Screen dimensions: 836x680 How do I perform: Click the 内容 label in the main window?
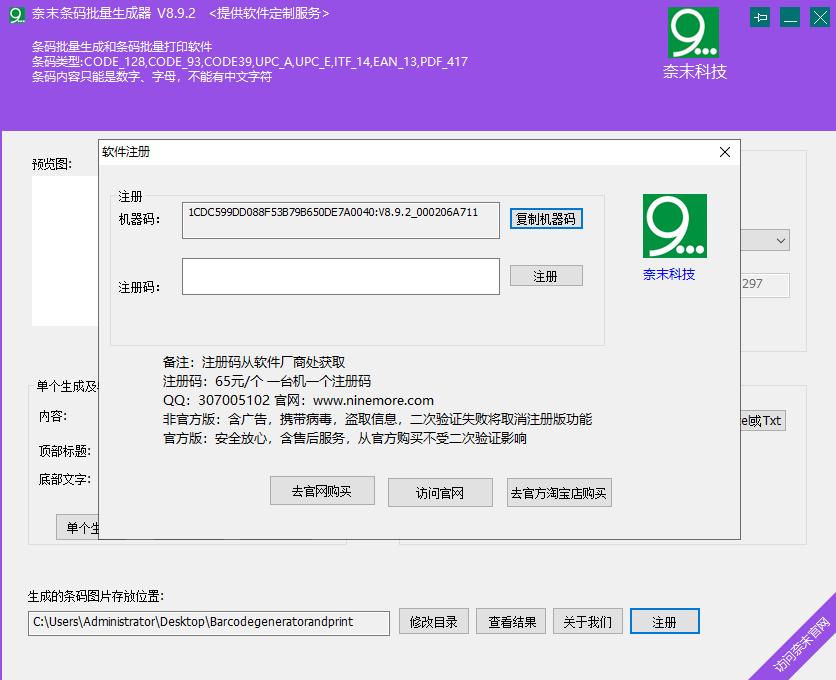tap(53, 416)
